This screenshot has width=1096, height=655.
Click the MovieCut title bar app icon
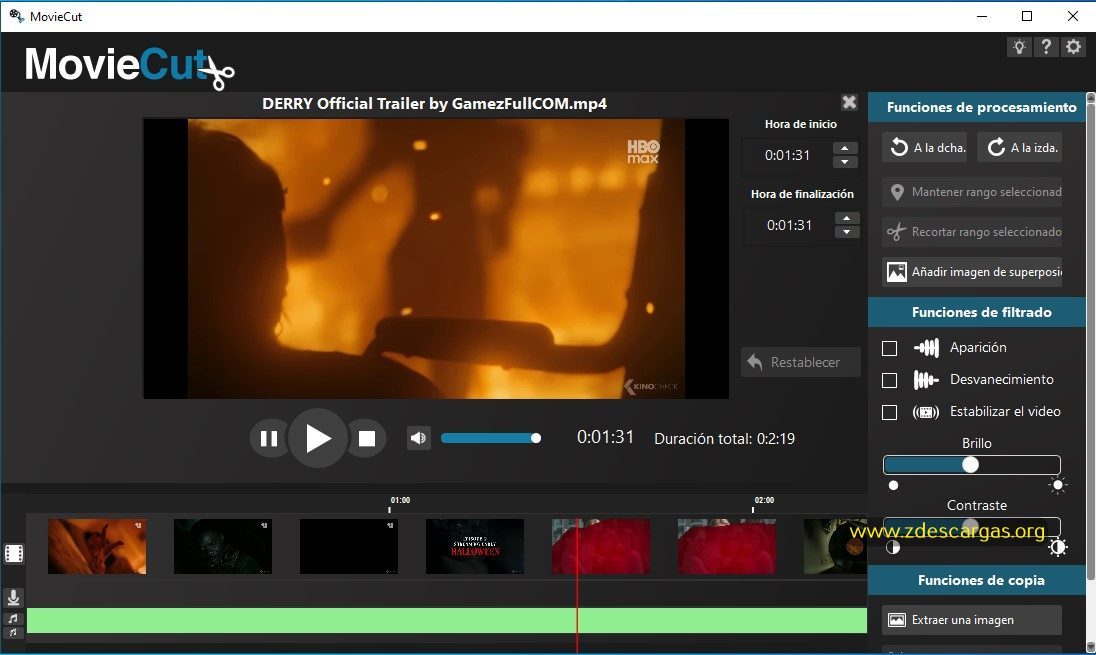pos(16,16)
